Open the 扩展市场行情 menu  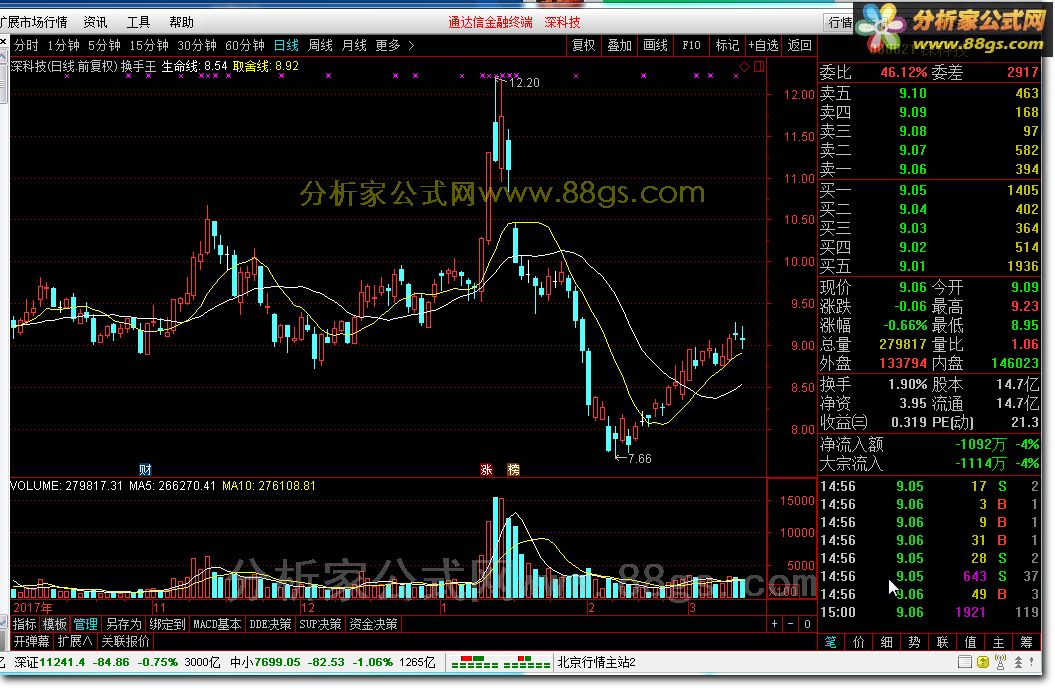tap(34, 22)
